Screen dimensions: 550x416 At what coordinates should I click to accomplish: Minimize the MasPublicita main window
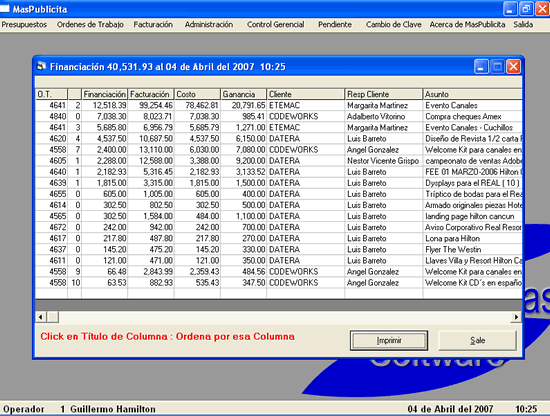click(510, 9)
